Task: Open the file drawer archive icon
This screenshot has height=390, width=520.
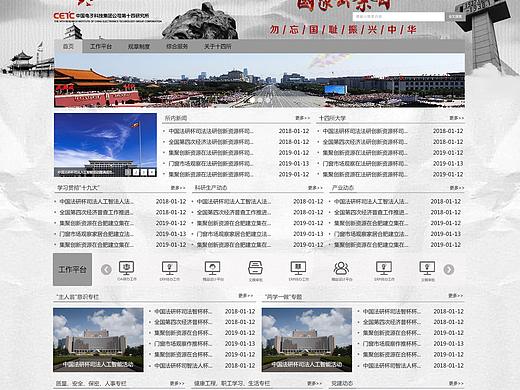Action: [x=256, y=268]
